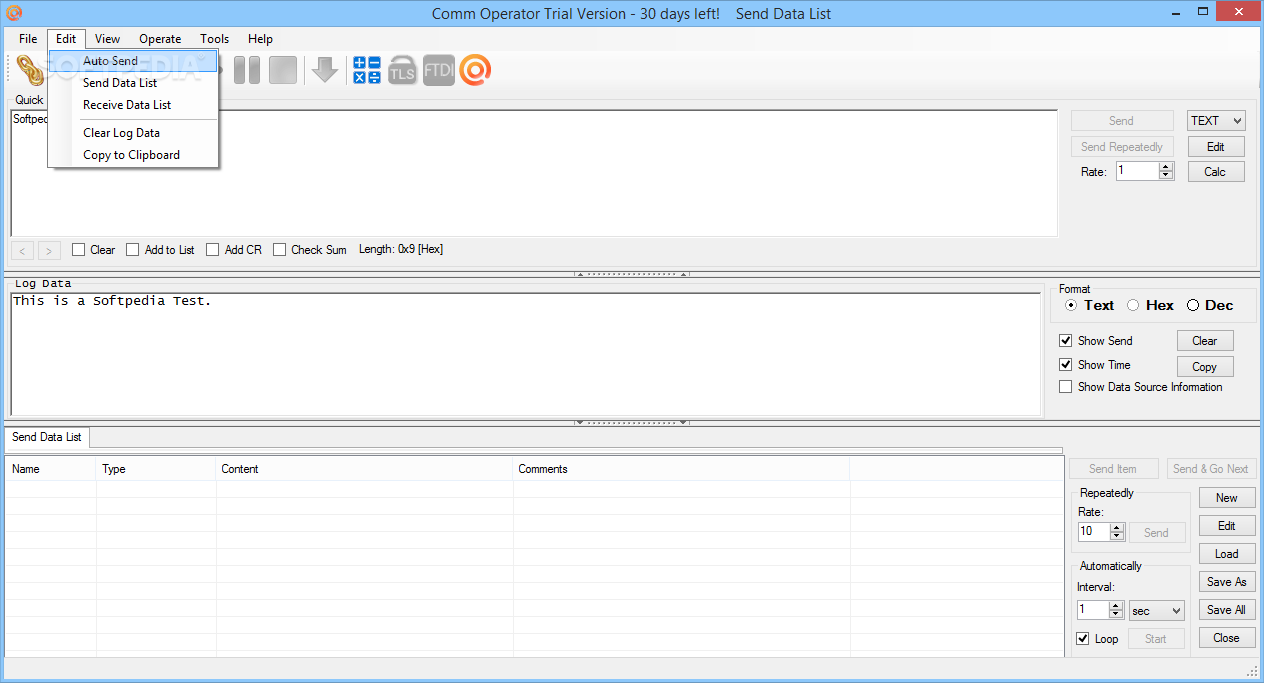Viewport: 1264px width, 683px height.
Task: Click the FTDI toolbar icon
Action: coord(439,70)
